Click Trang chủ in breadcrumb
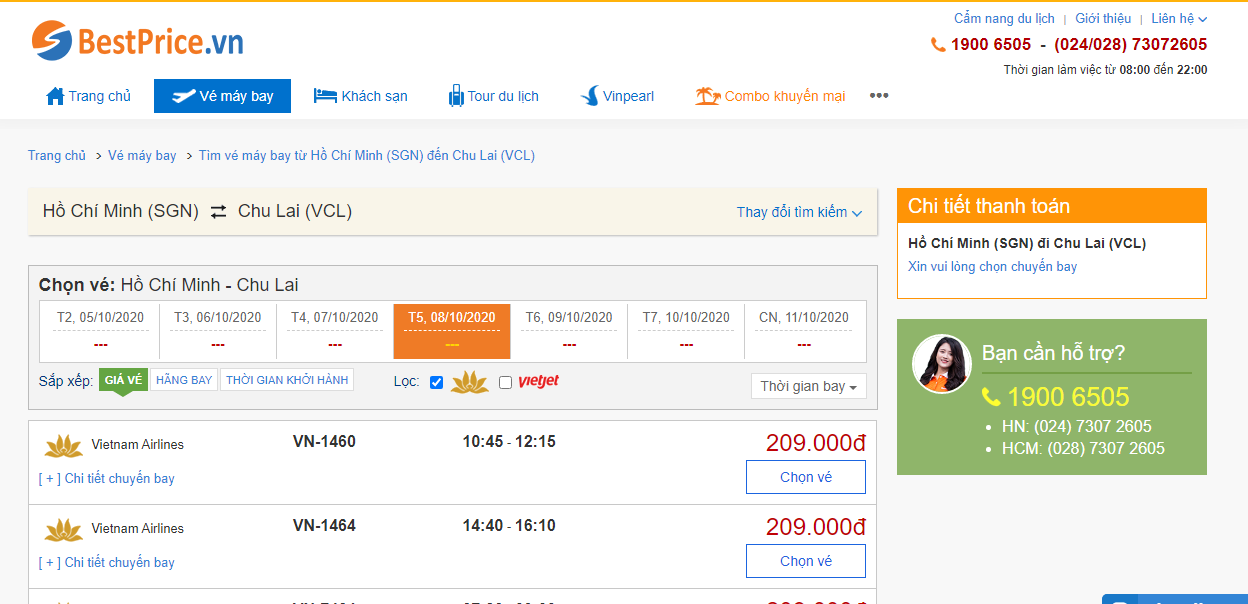 pyautogui.click(x=57, y=155)
